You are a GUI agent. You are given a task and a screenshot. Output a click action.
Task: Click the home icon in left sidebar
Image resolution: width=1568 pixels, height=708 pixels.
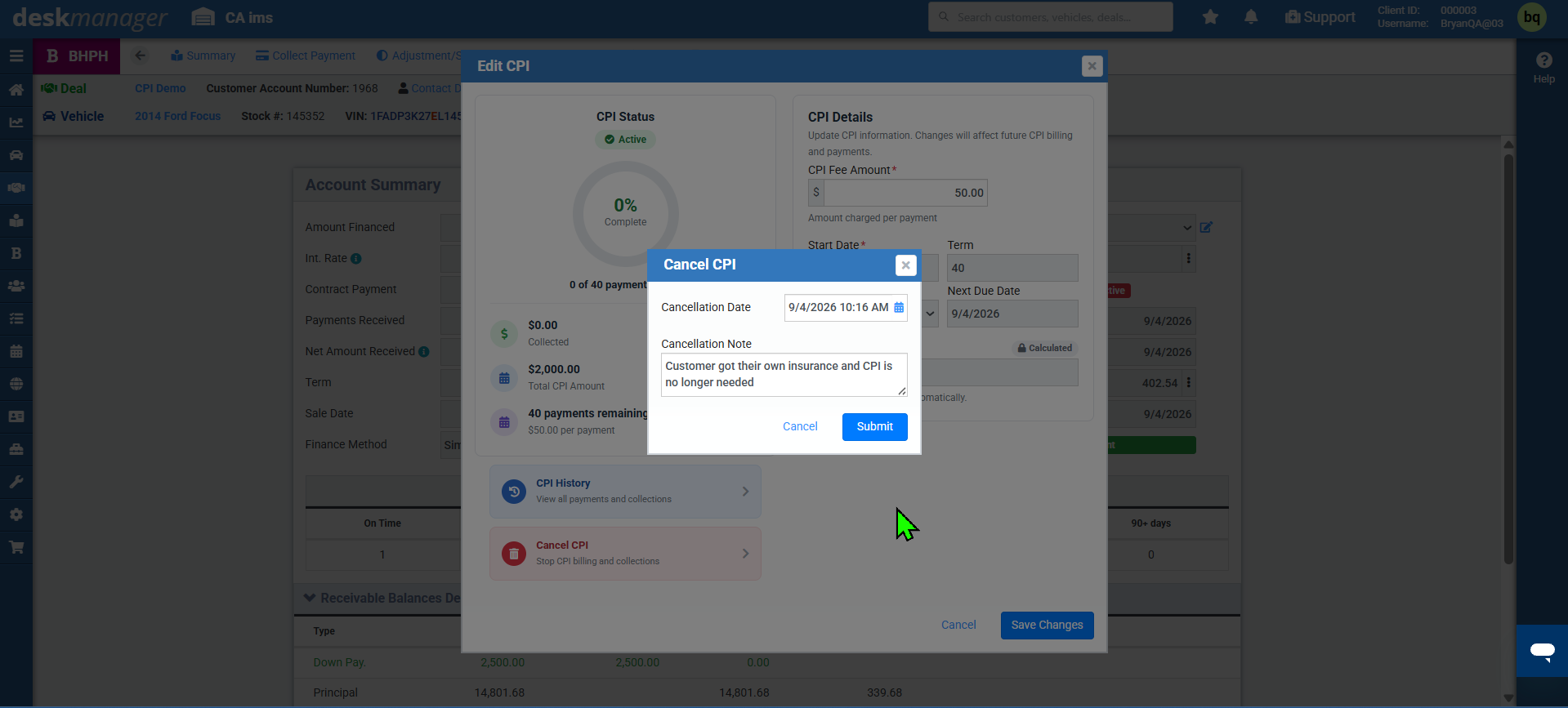pyautogui.click(x=16, y=90)
